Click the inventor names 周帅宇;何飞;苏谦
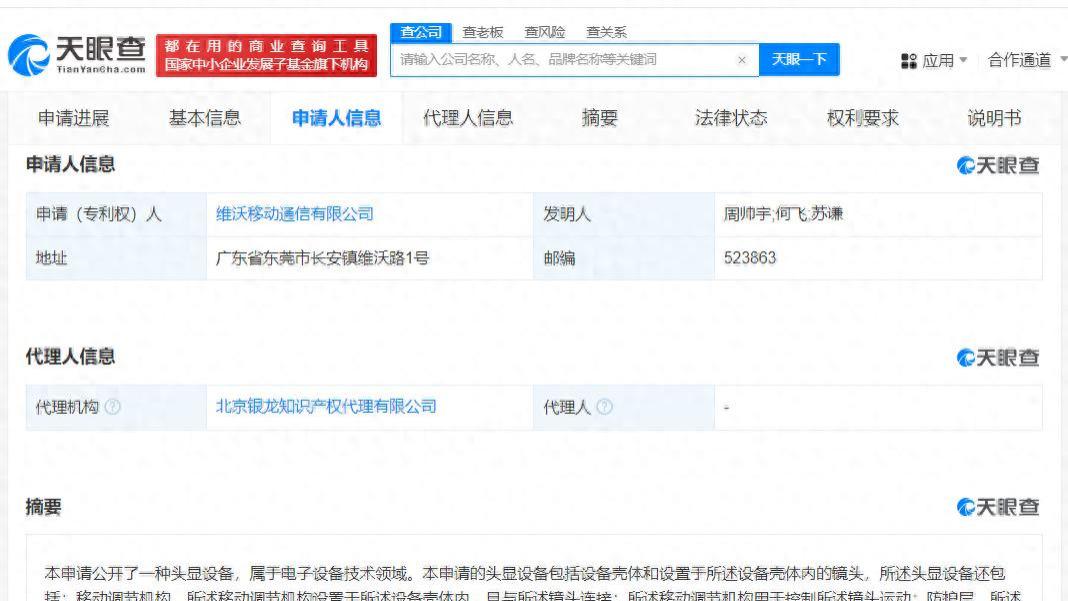Viewport: 1068px width, 601px height. click(x=783, y=214)
